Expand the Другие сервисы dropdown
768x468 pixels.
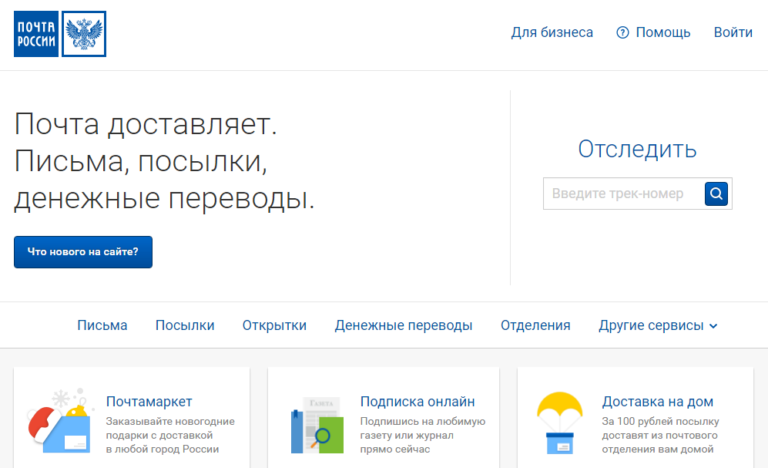tap(658, 325)
